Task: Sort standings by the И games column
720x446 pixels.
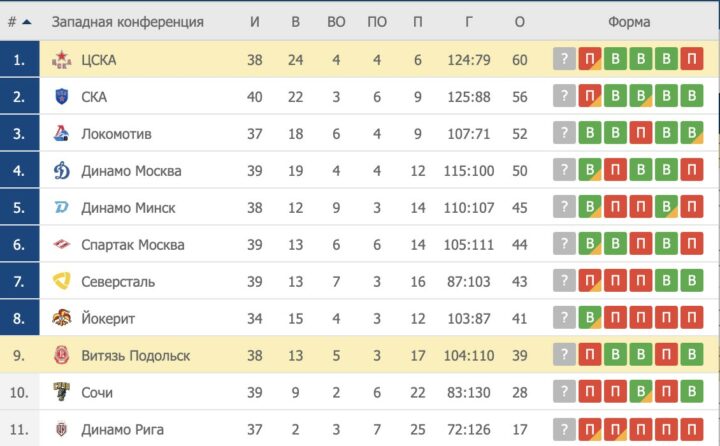Action: [x=255, y=22]
